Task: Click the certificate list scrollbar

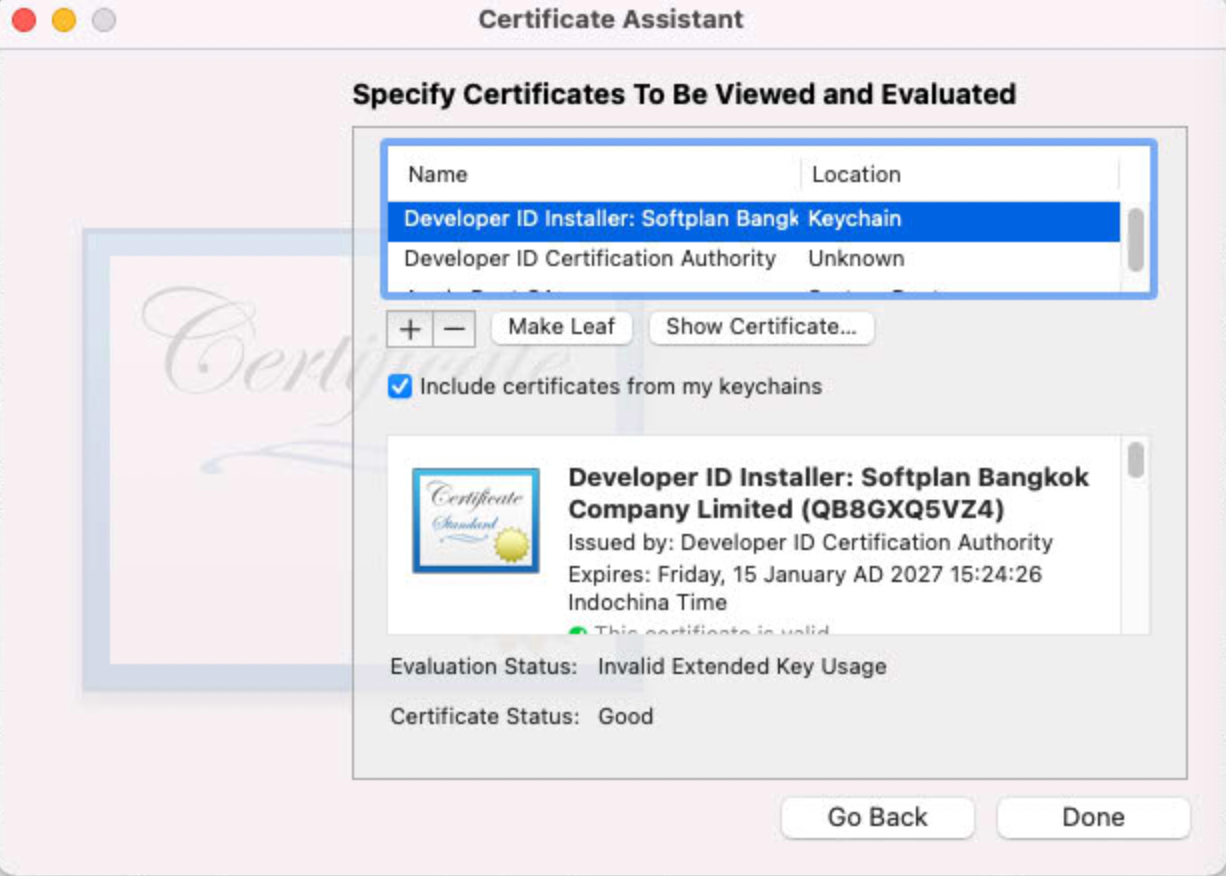Action: coord(1135,240)
